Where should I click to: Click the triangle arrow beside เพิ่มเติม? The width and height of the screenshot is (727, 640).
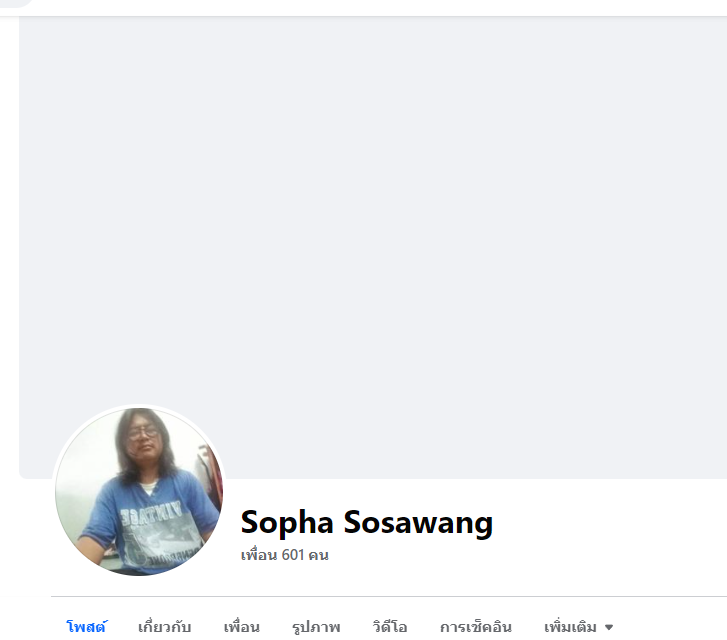click(x=609, y=627)
